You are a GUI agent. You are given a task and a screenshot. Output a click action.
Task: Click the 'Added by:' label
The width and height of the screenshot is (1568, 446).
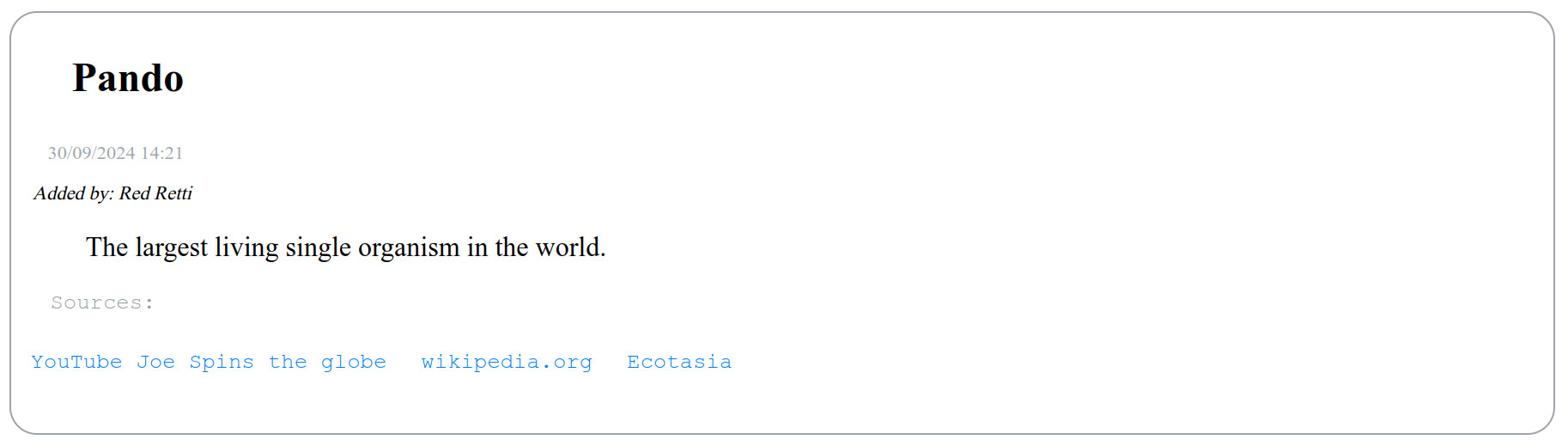pos(74,193)
